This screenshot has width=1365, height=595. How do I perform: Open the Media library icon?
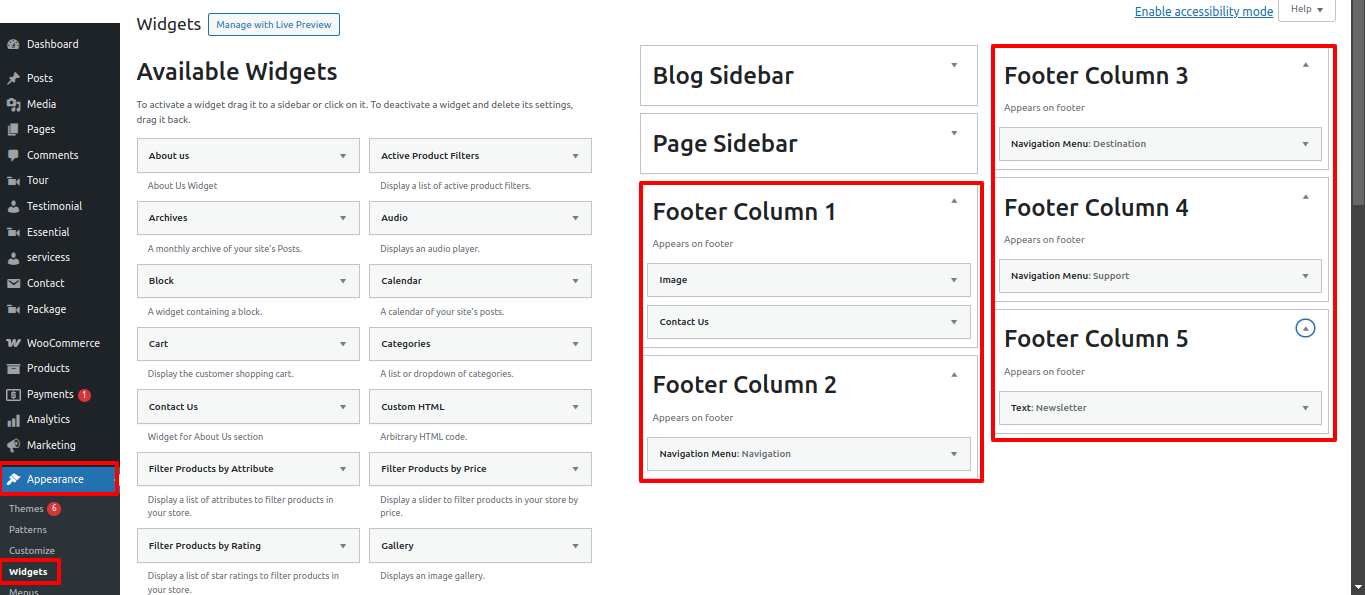tap(15, 103)
